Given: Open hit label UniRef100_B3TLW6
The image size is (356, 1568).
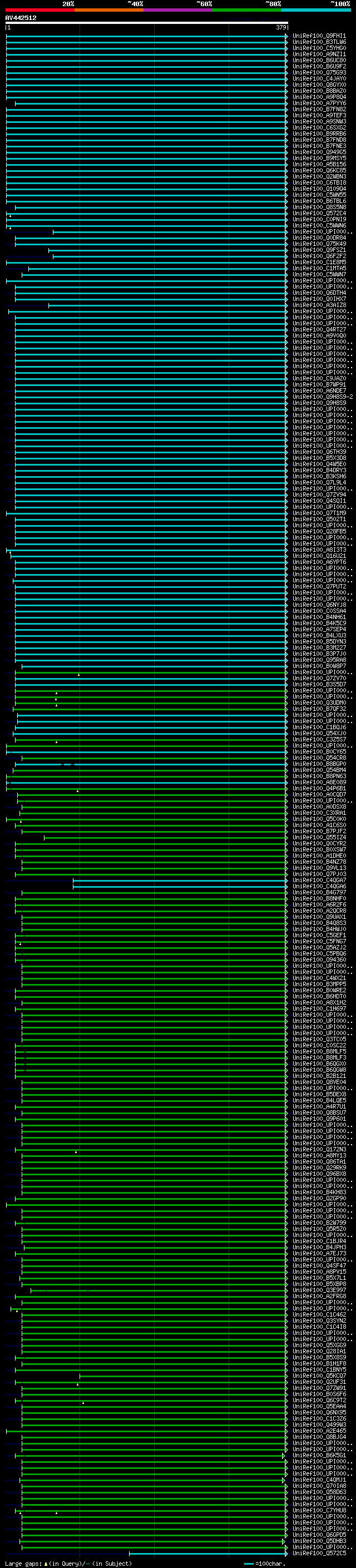Looking at the screenshot, I should point(319,42).
